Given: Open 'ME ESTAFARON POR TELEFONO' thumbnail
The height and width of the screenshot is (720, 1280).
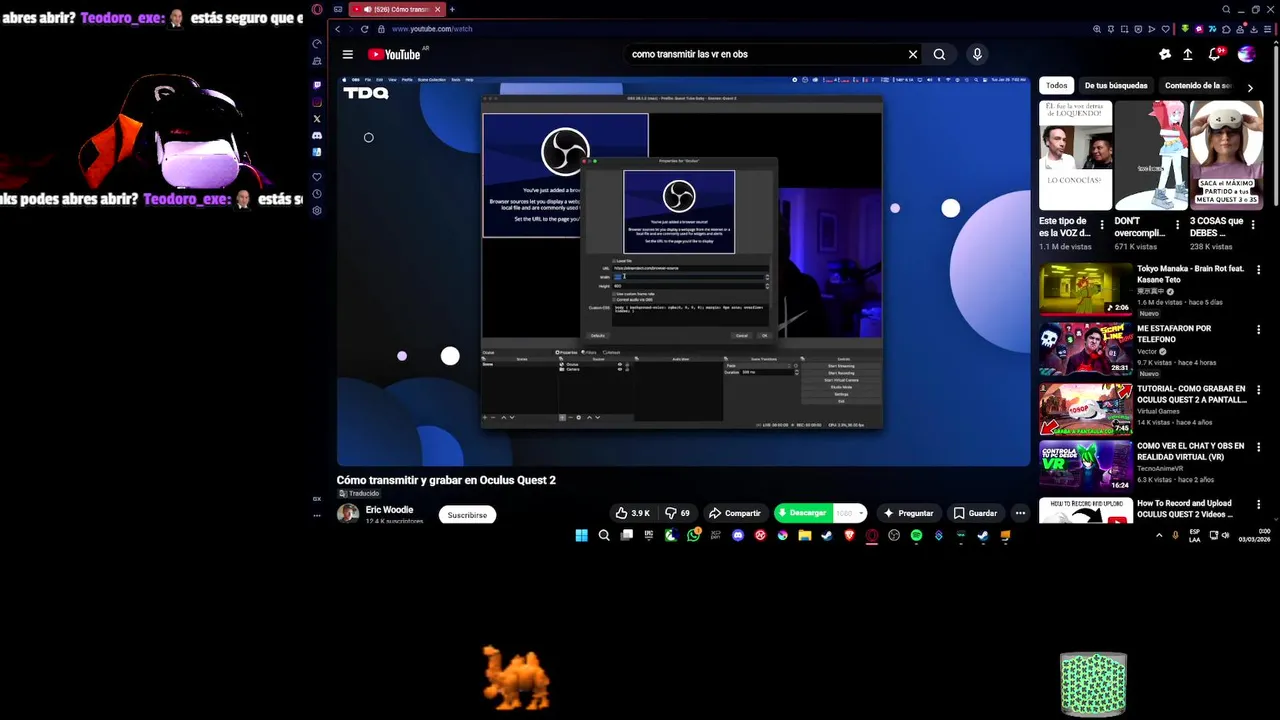Looking at the screenshot, I should (1085, 349).
